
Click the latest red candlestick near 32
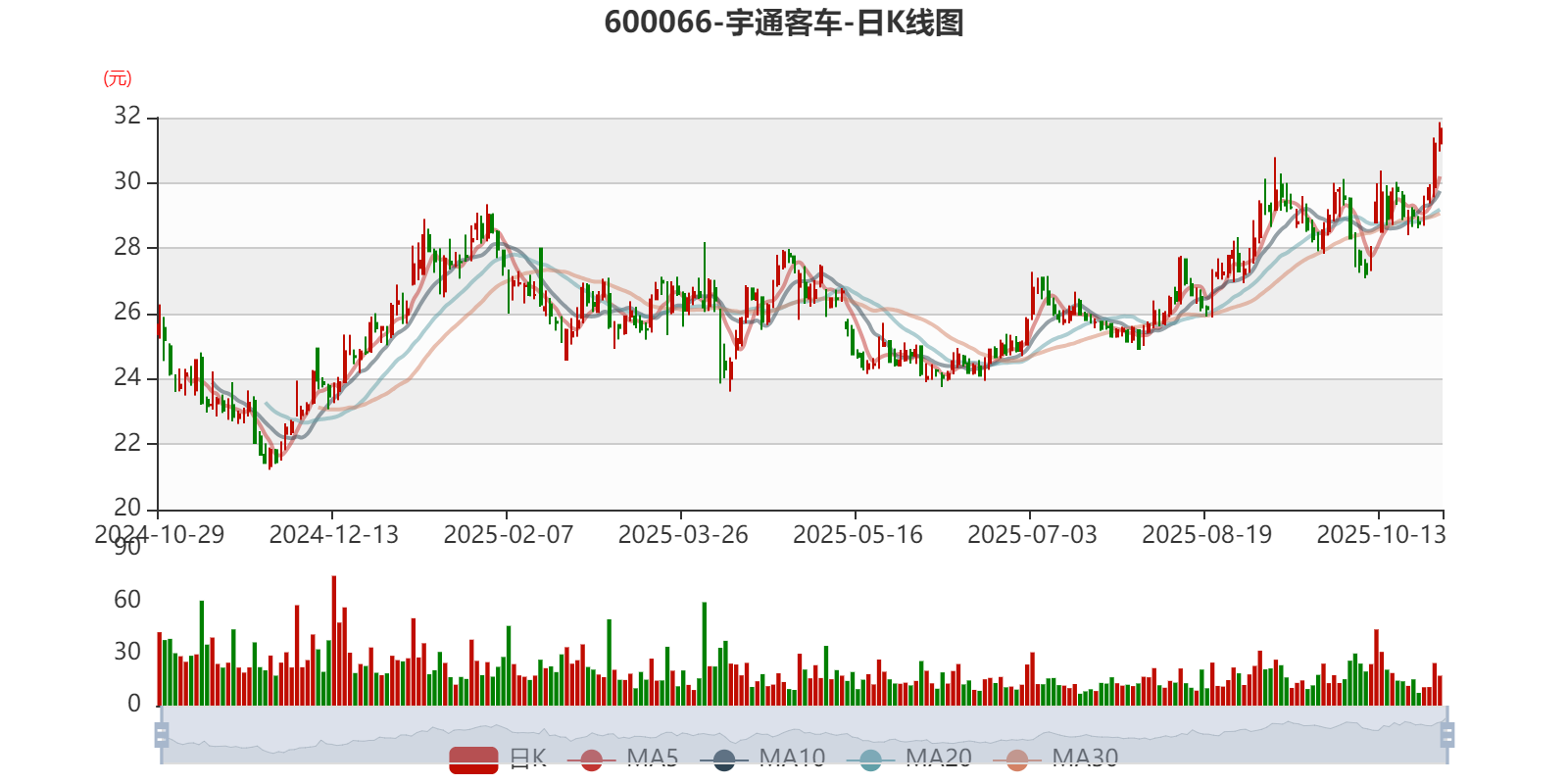click(1440, 137)
